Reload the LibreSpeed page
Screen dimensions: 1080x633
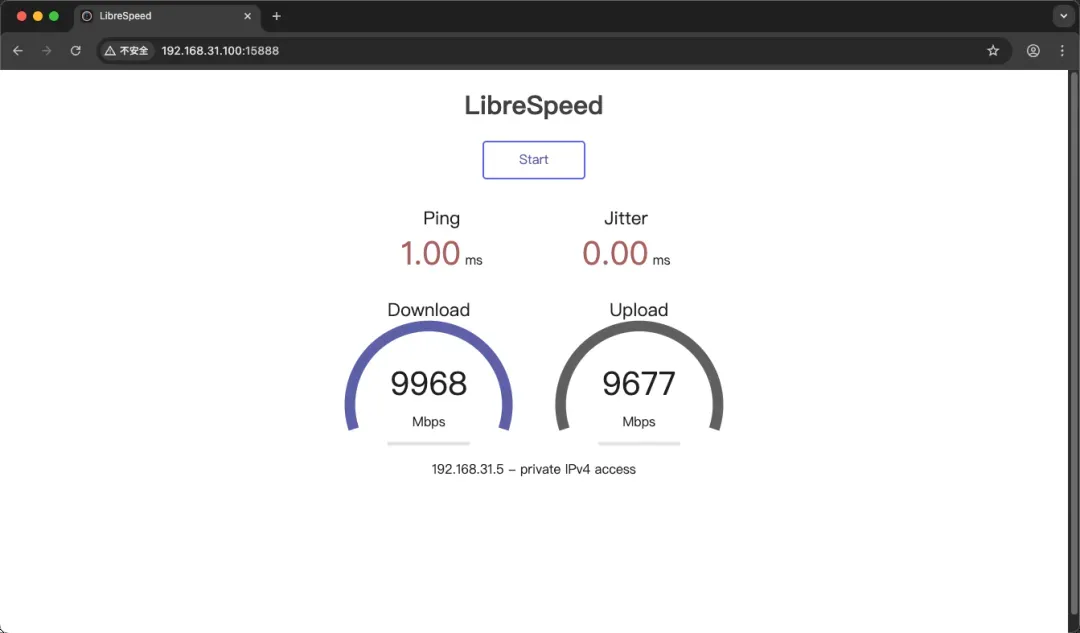point(76,50)
